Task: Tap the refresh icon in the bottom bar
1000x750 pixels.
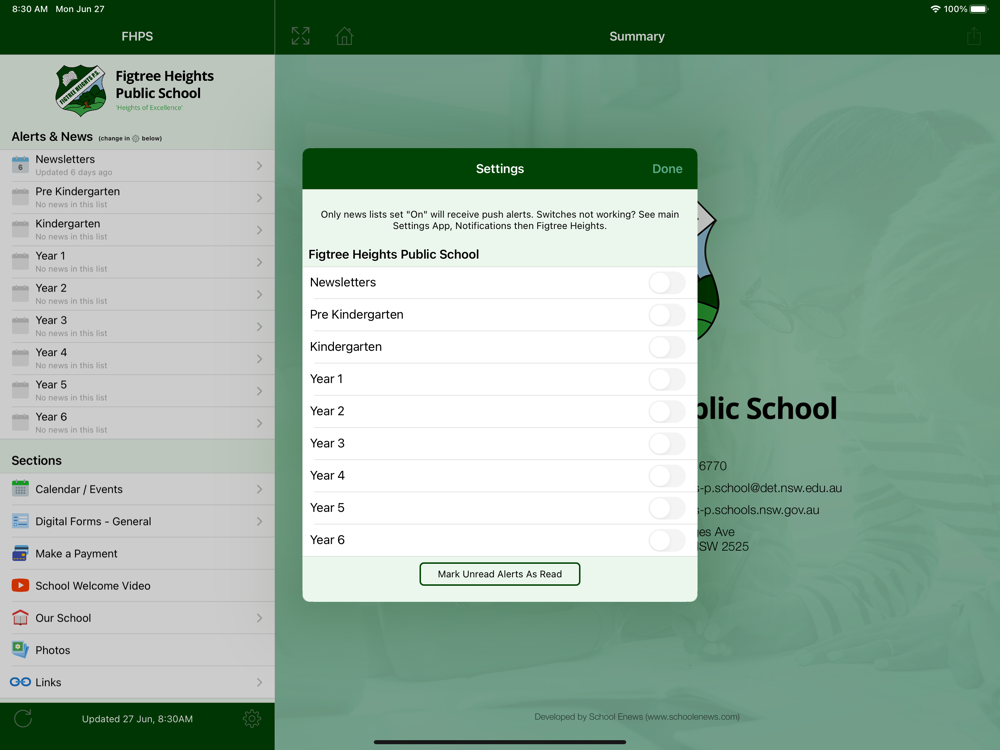Action: 23,719
